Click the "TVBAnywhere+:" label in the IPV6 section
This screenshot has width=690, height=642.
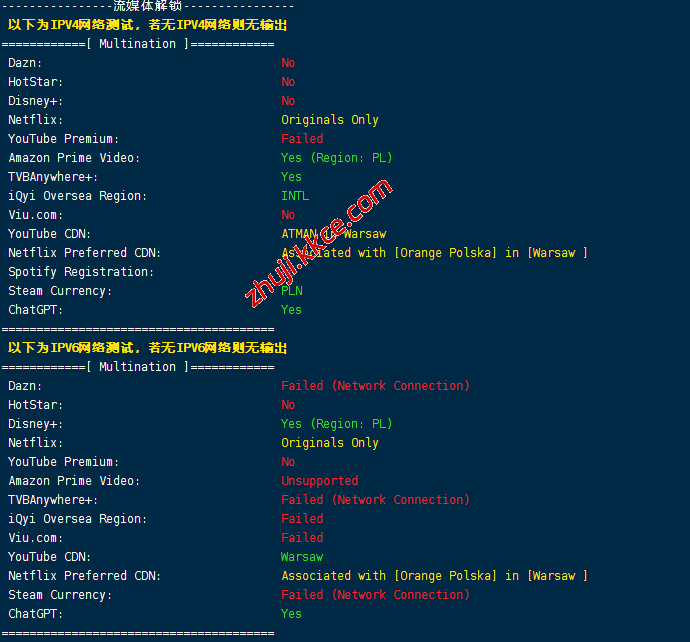53,500
